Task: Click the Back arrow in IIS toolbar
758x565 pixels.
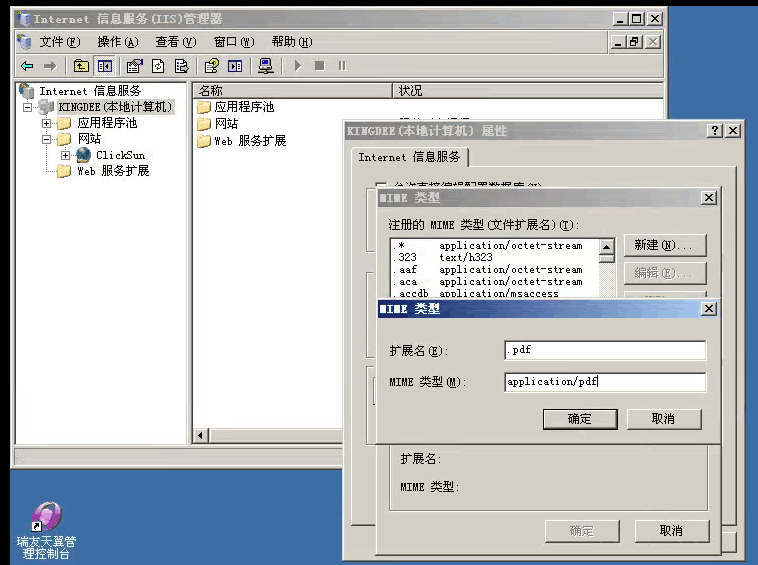Action: [x=27, y=66]
